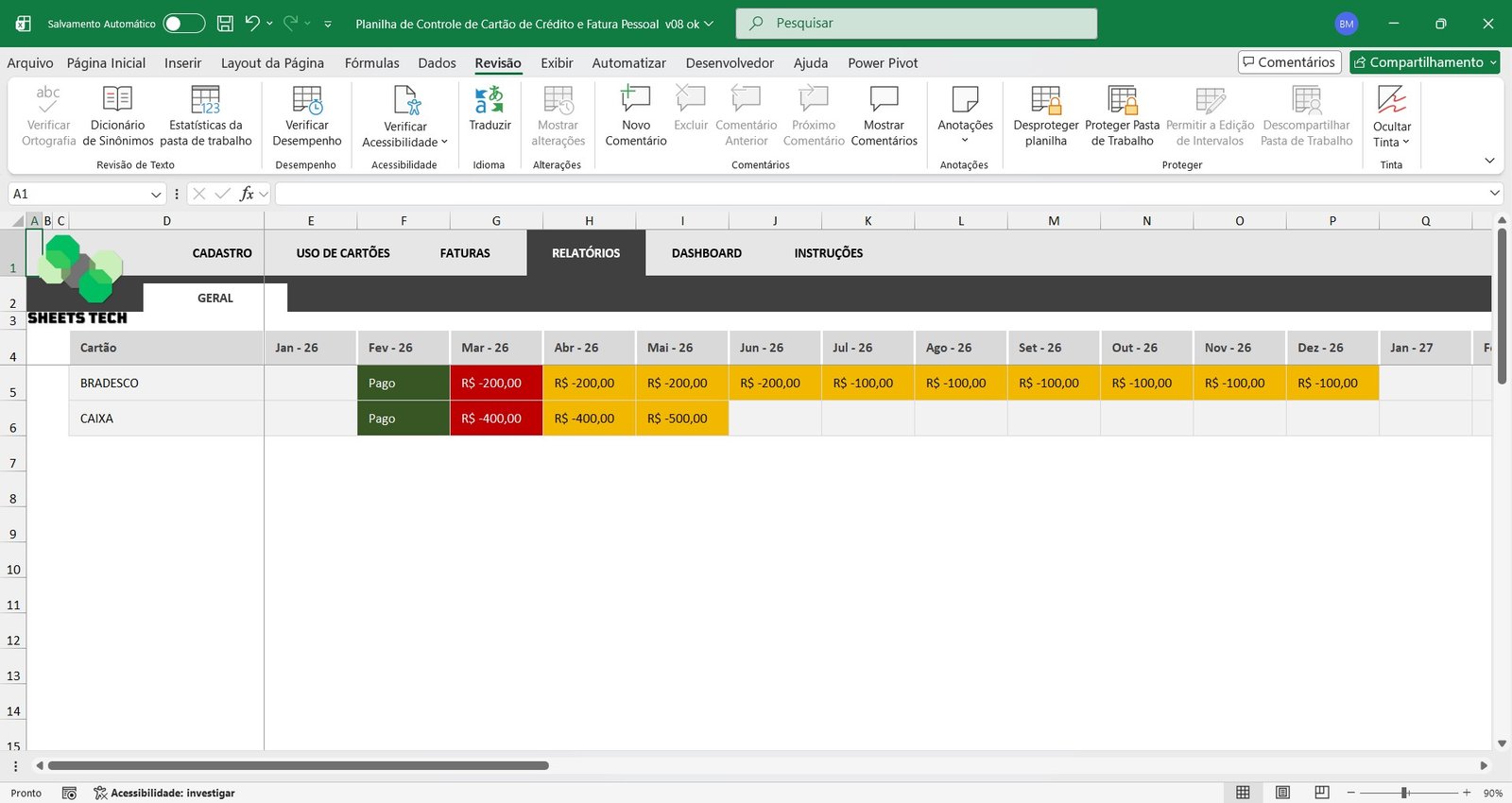Run Verificar Desempenho check

[x=306, y=114]
